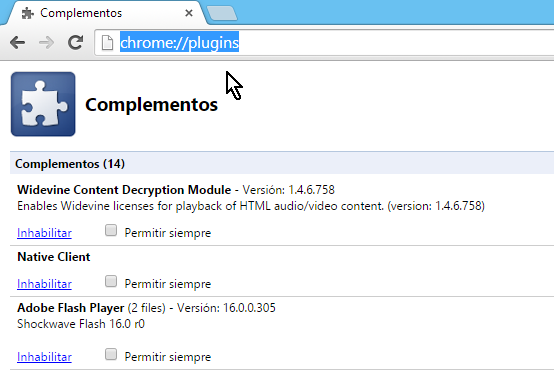Click the page icon in the address bar
554x370 pixels.
(x=107, y=43)
